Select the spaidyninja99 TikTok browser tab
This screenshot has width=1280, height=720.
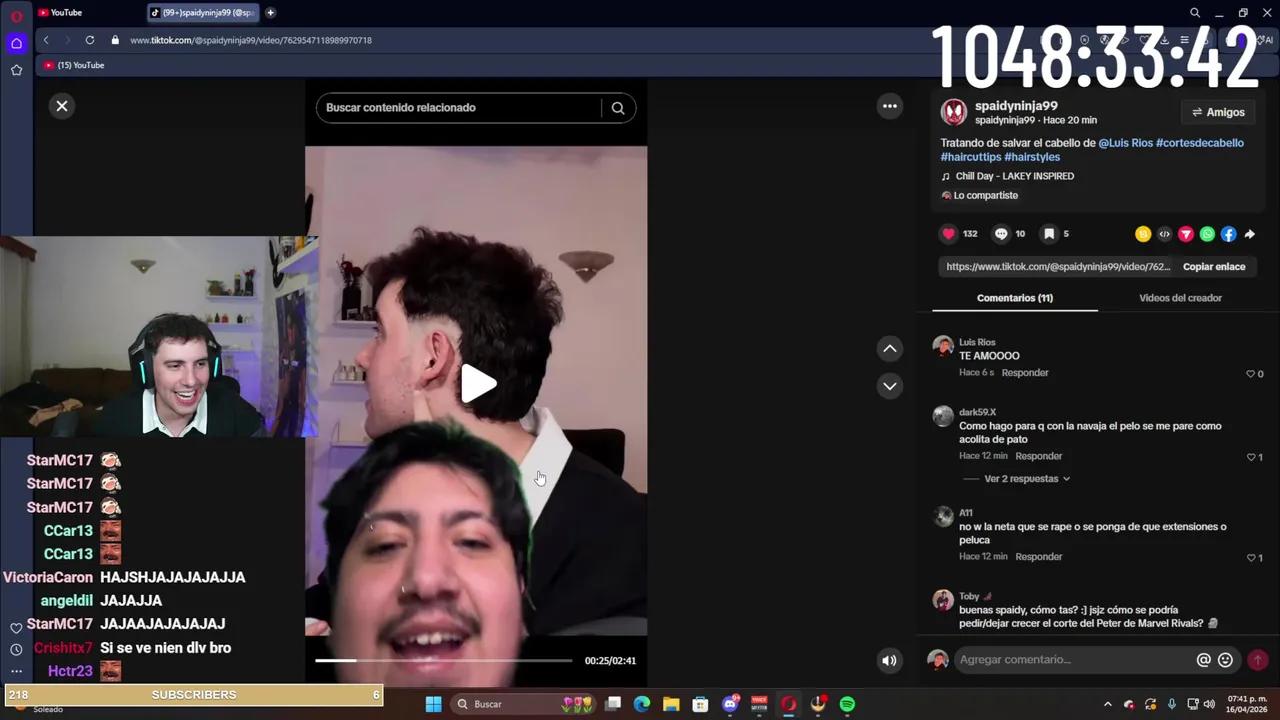203,12
